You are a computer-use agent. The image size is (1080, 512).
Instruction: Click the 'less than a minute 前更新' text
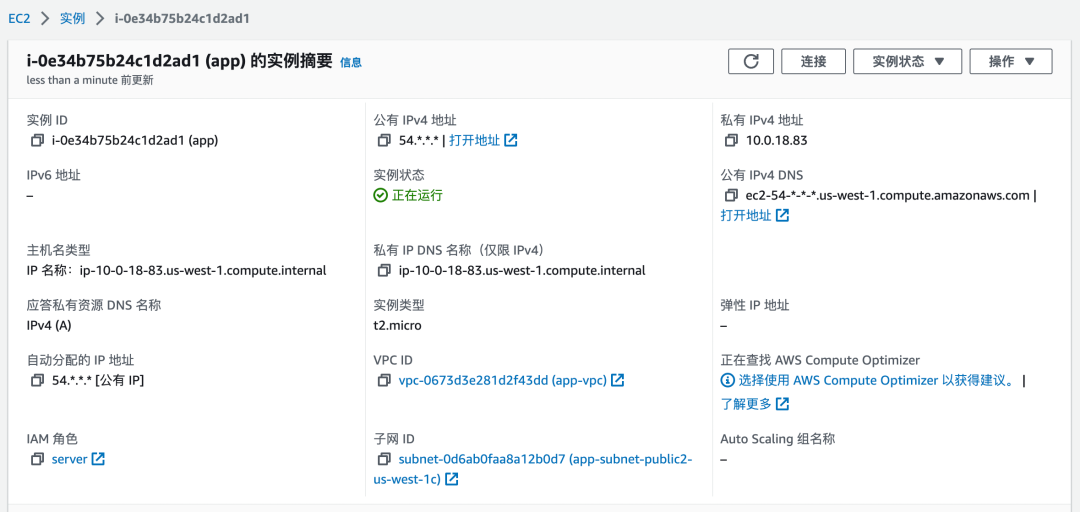click(90, 80)
